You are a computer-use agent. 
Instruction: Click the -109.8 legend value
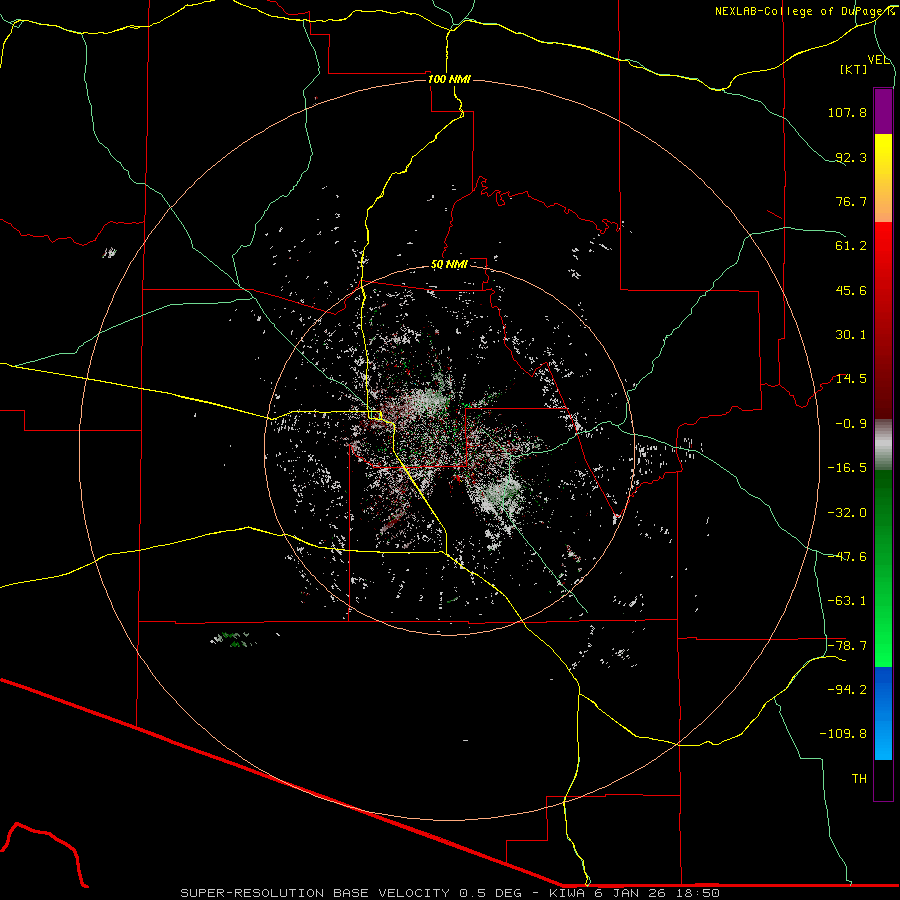843,734
